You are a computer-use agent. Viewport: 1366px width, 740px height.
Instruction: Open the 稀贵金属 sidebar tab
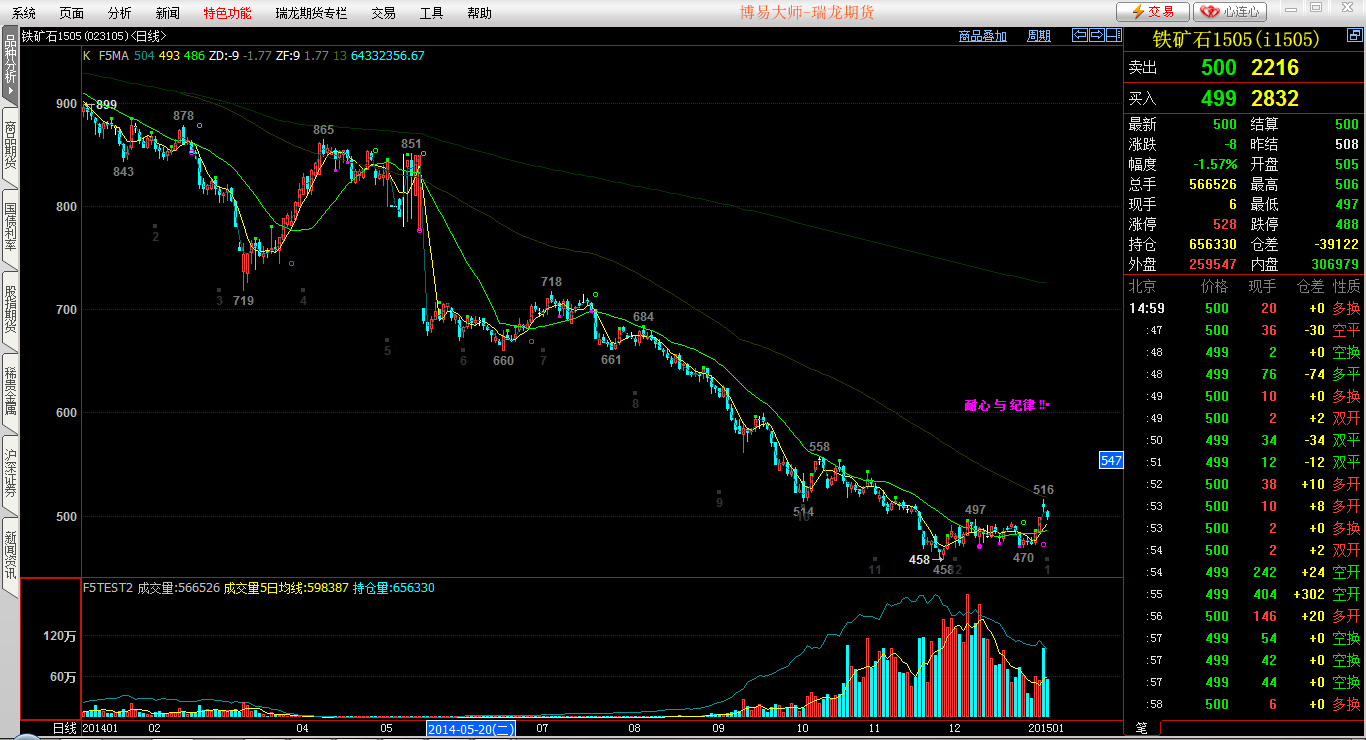pyautogui.click(x=10, y=391)
